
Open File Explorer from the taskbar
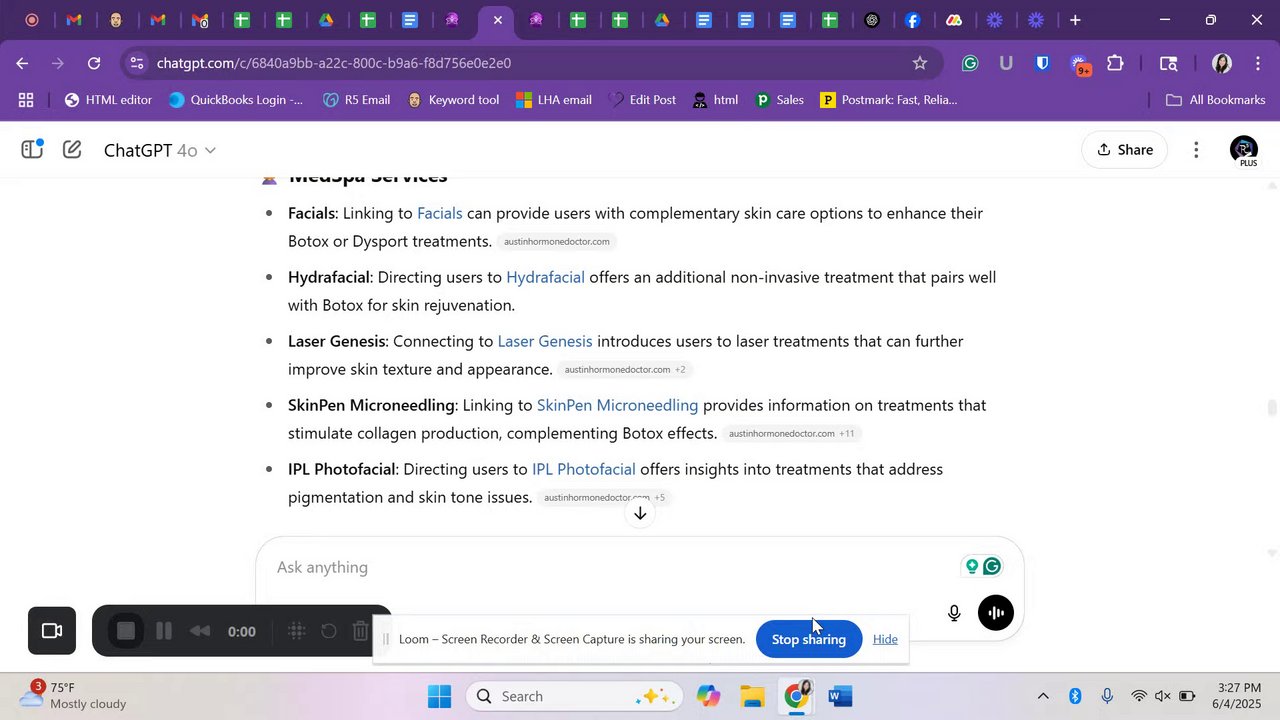[752, 696]
